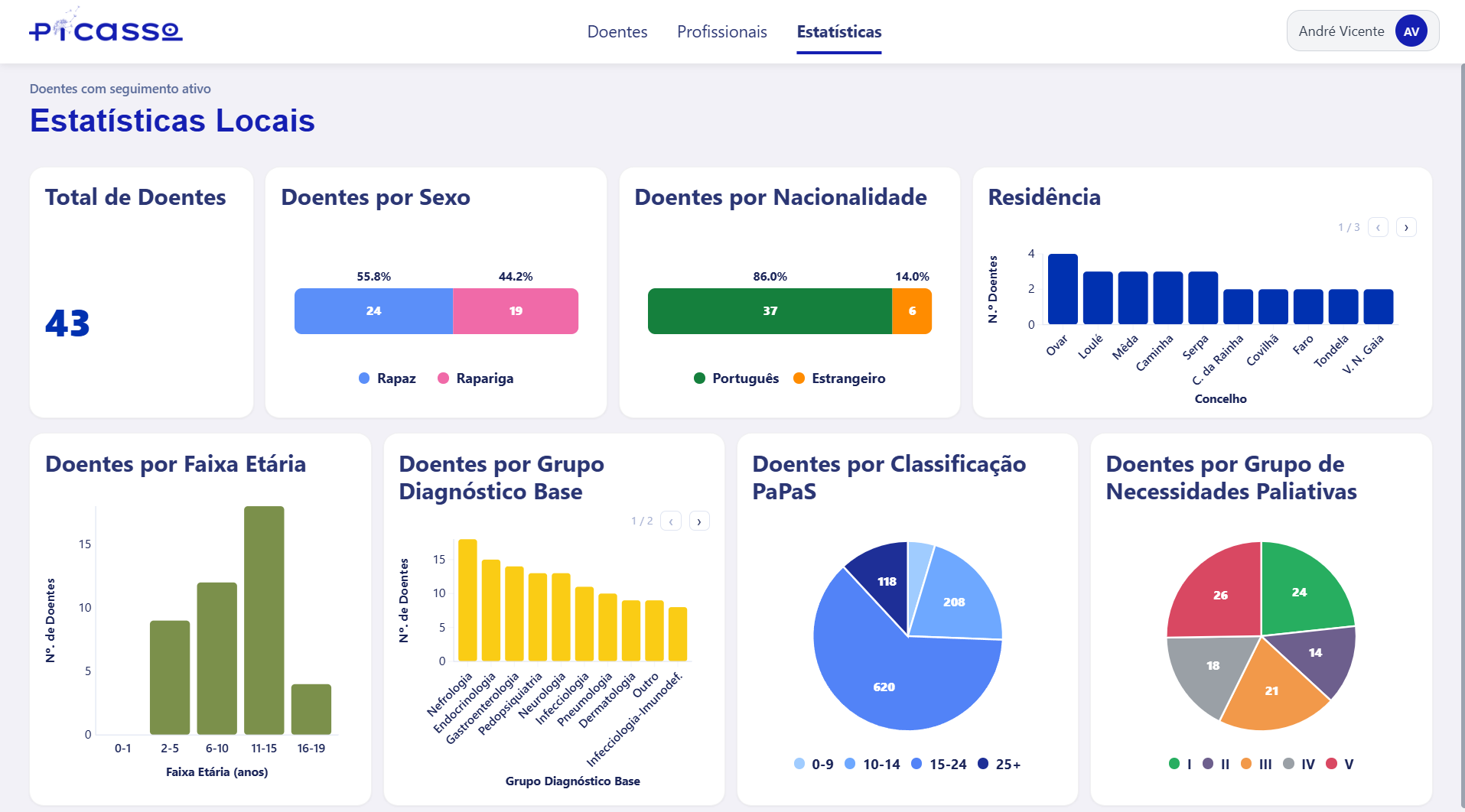Select the Estatísticas tab
The width and height of the screenshot is (1465, 812).
(838, 32)
